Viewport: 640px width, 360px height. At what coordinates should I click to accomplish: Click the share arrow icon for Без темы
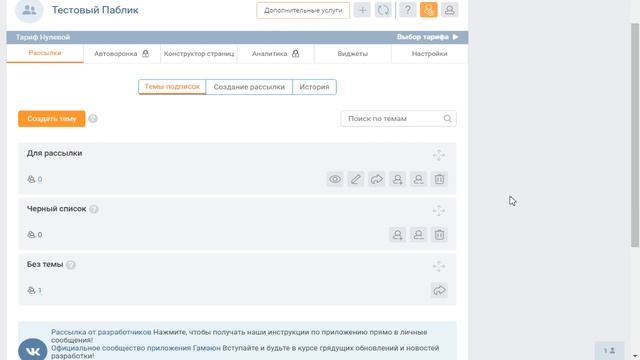(x=439, y=290)
